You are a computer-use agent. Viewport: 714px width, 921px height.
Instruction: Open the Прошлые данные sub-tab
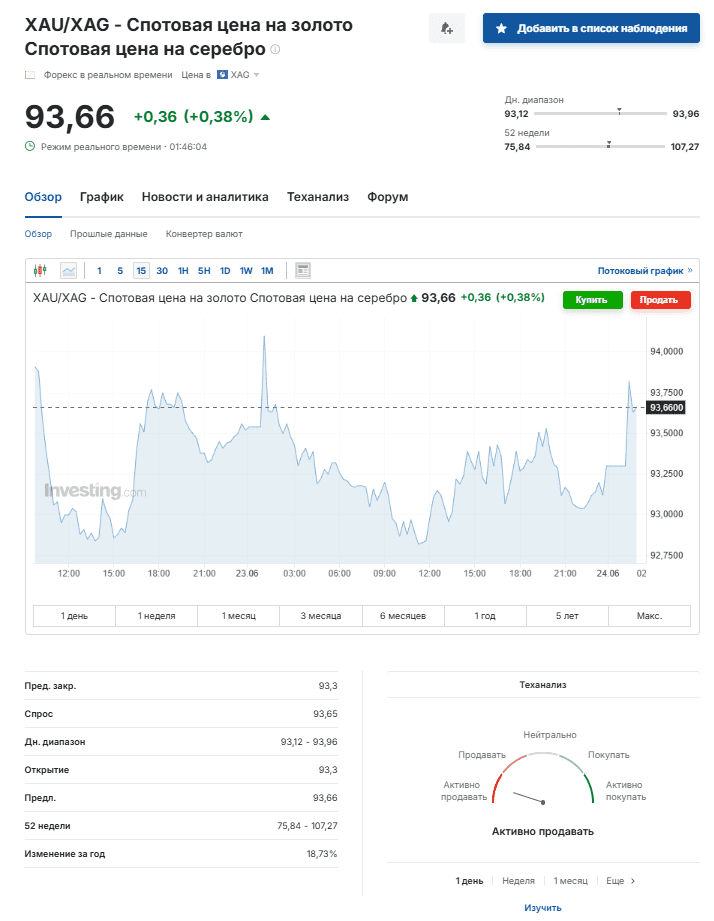pyautogui.click(x=112, y=233)
